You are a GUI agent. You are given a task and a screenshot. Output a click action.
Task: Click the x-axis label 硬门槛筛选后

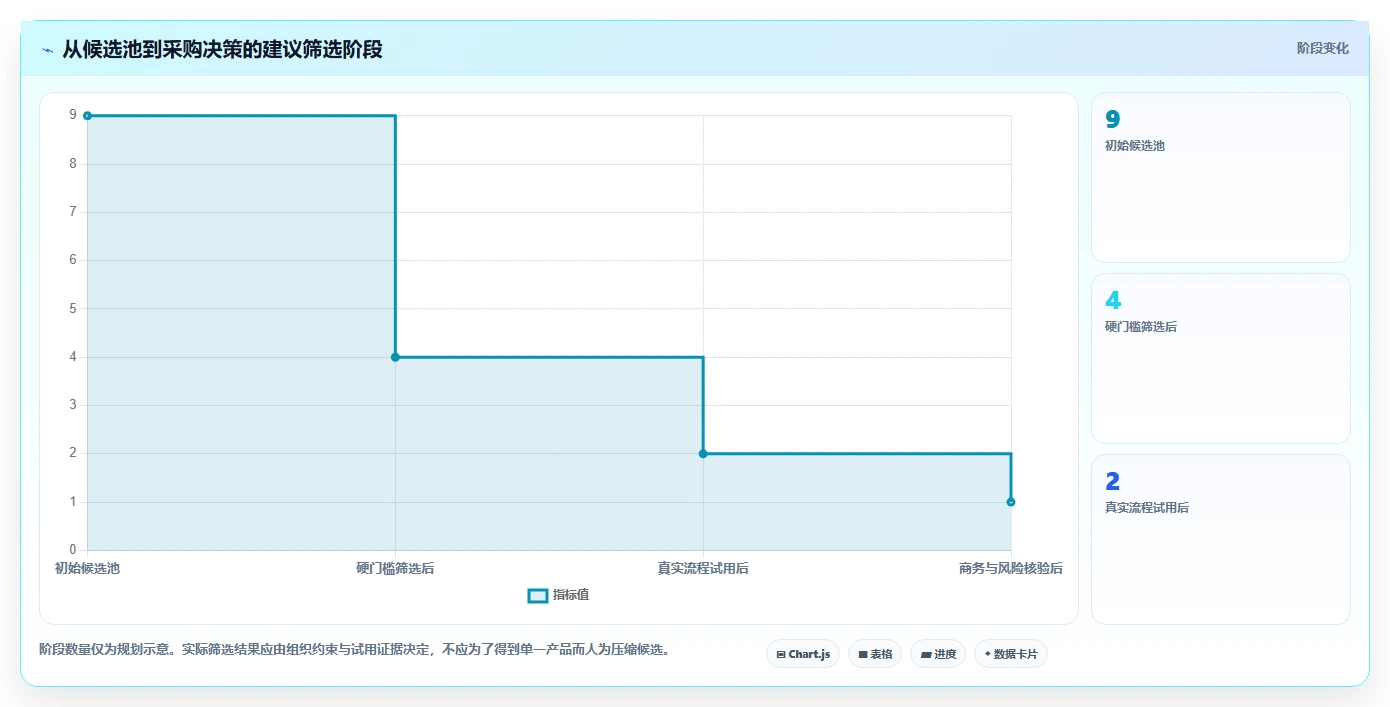click(395, 568)
